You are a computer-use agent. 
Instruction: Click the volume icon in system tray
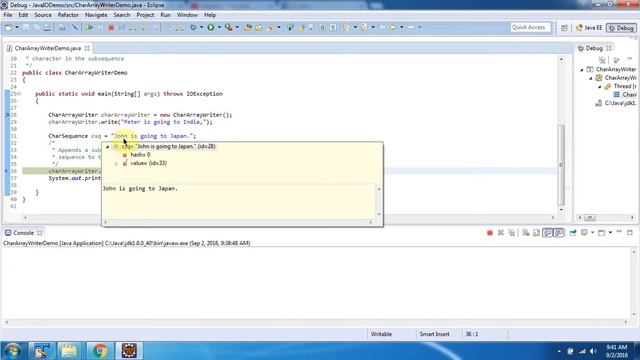593,351
